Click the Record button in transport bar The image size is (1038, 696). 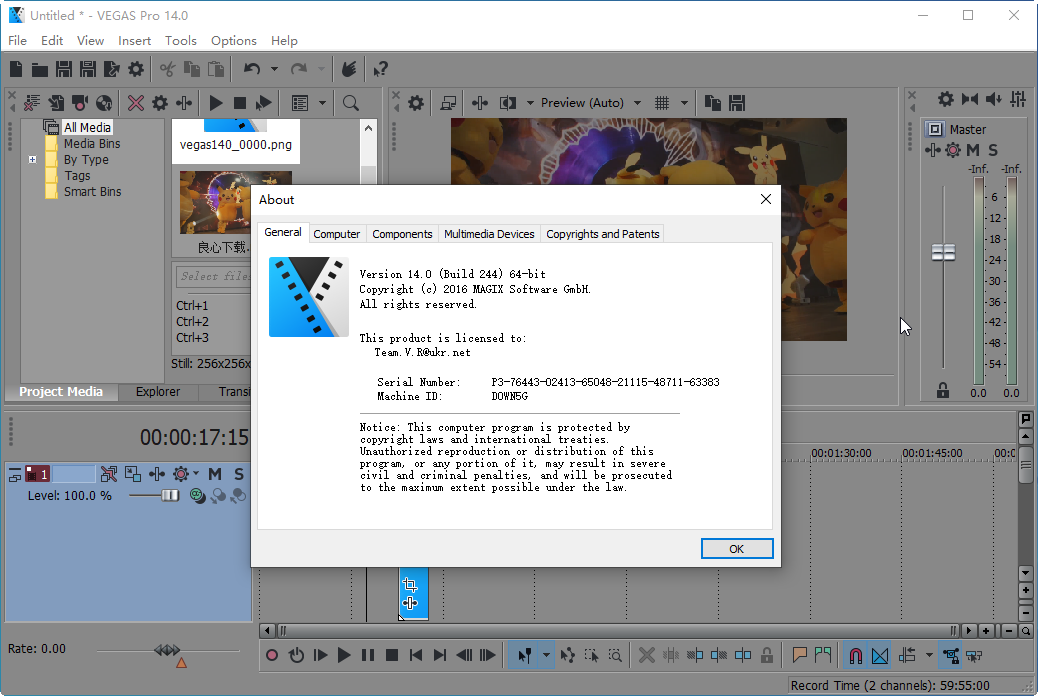271,656
